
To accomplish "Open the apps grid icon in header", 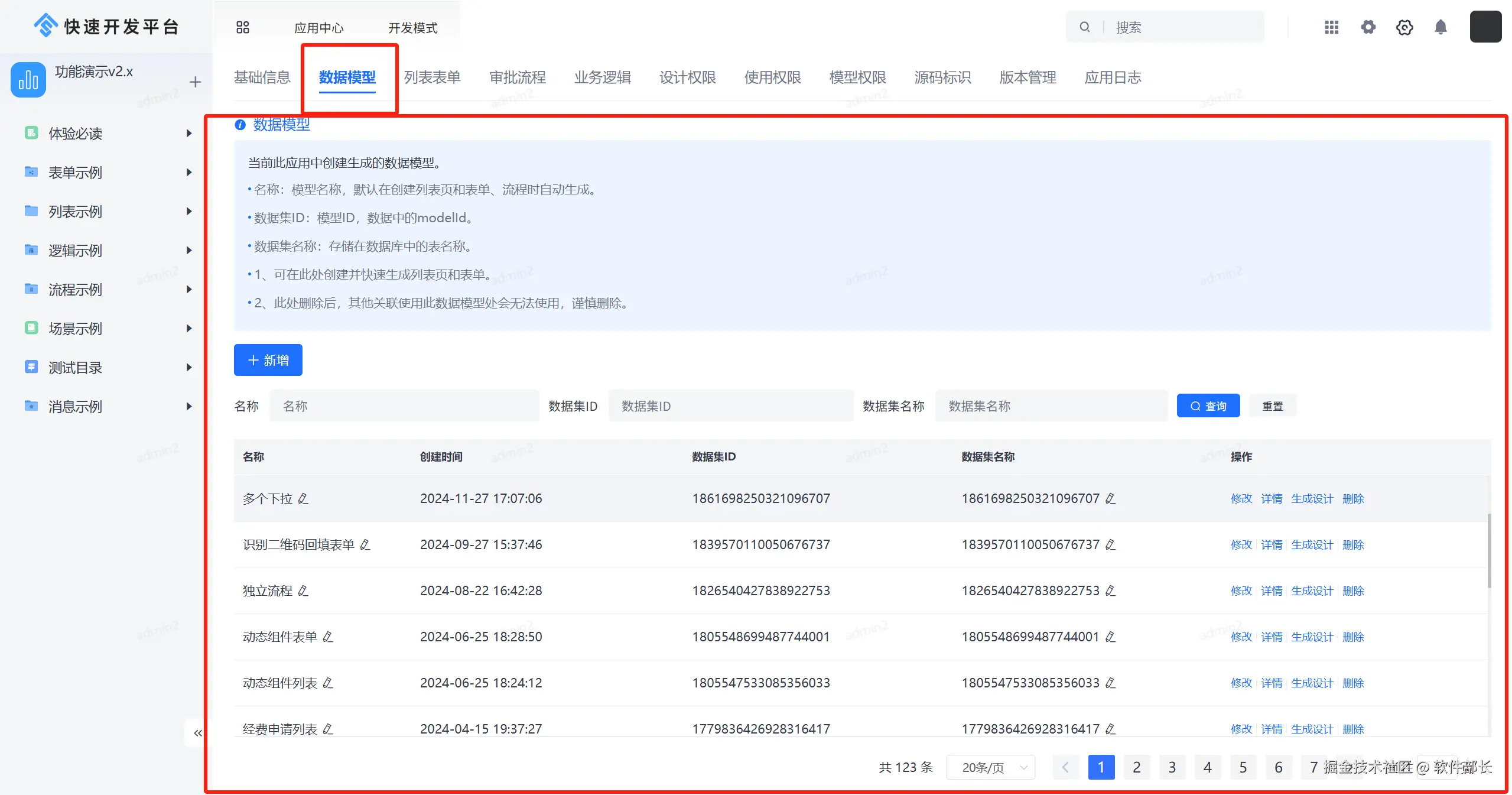I will 1331,27.
